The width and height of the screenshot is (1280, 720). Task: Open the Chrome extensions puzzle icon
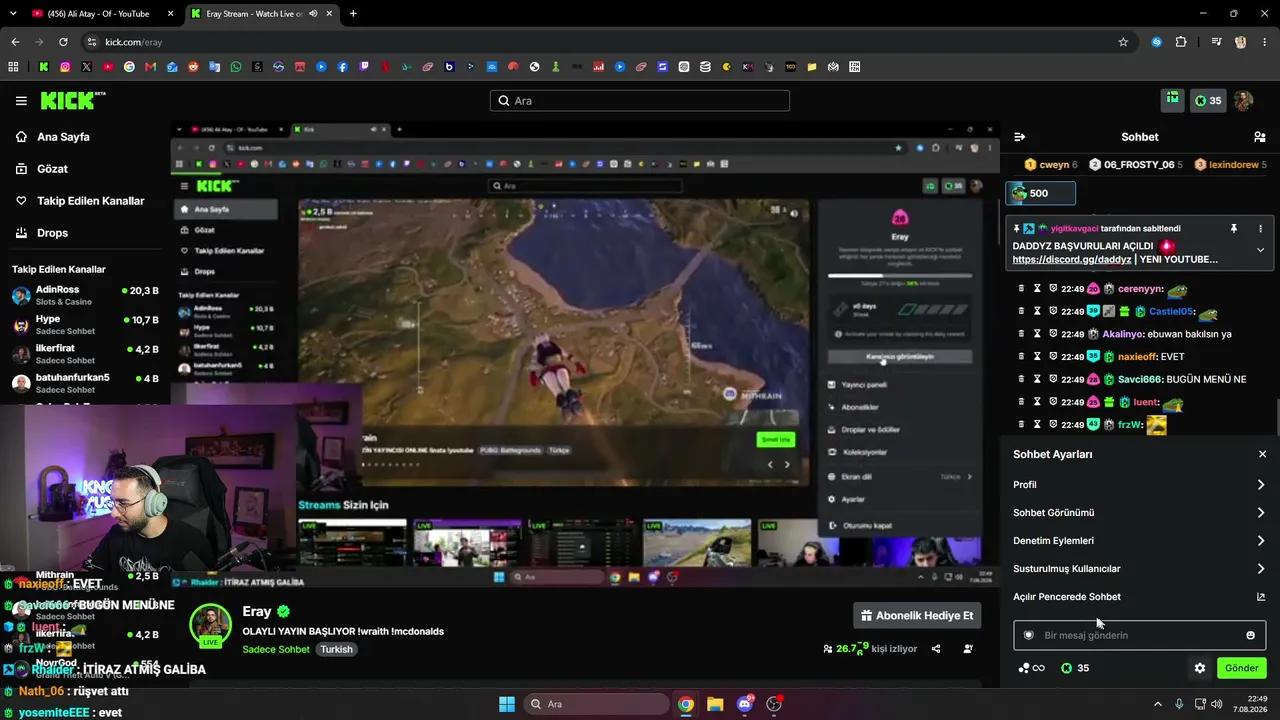(x=1181, y=42)
